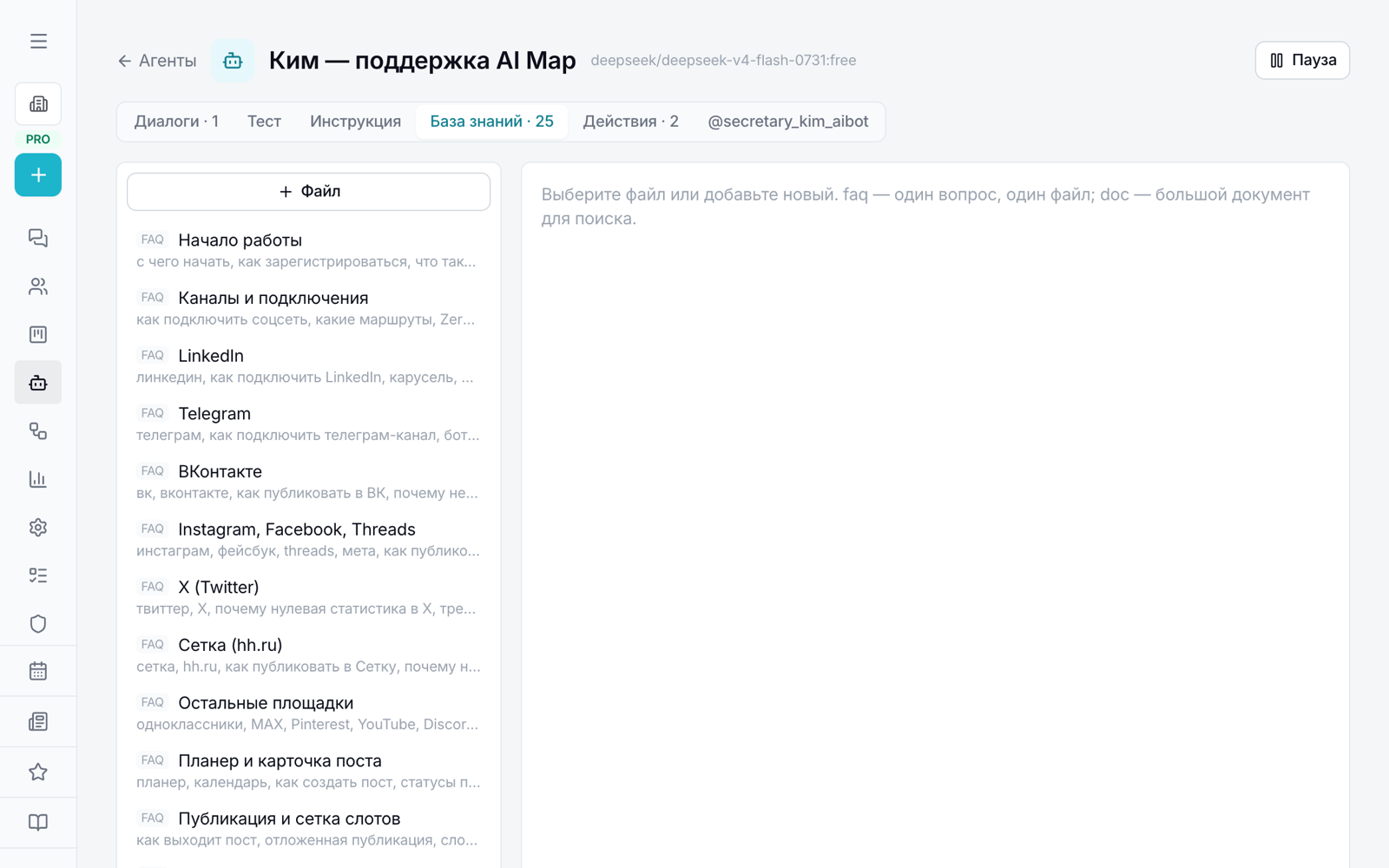Open the newspaper icon in the sidebar
The image size is (1389, 868).
click(x=38, y=721)
